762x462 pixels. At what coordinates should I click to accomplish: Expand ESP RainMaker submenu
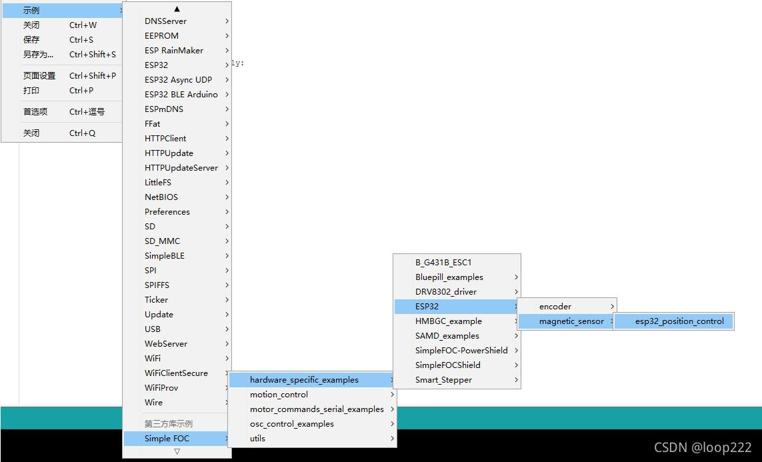click(x=177, y=51)
